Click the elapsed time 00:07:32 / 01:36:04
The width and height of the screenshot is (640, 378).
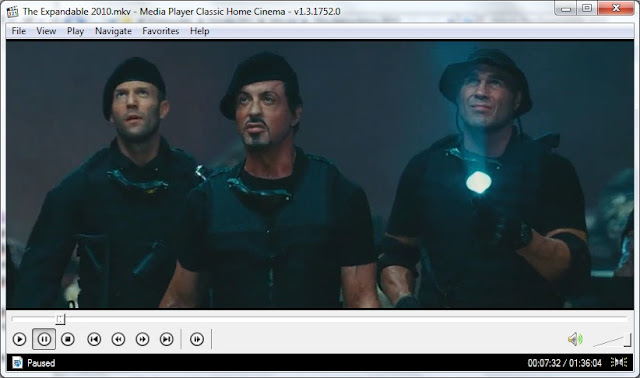[x=564, y=363]
